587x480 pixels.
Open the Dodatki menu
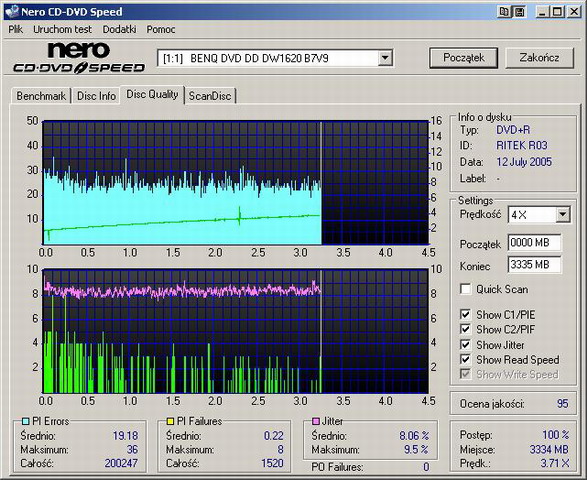pos(119,29)
